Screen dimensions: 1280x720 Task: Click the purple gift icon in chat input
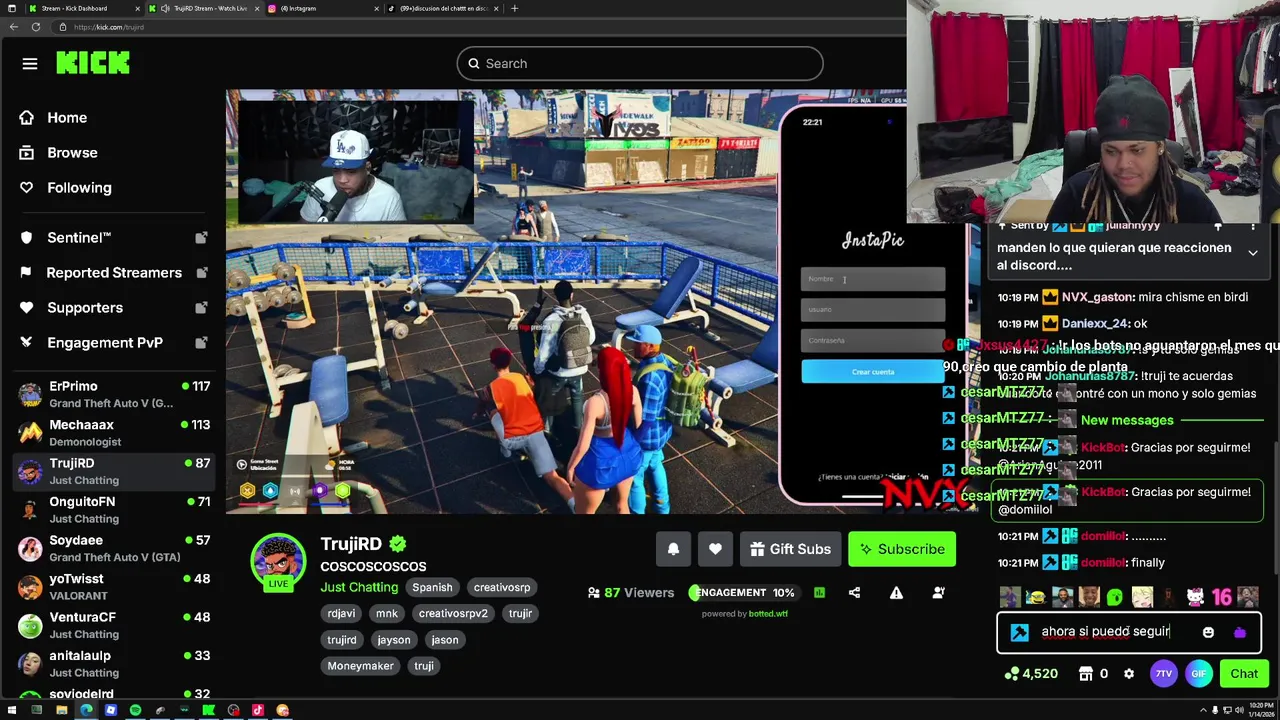(x=1240, y=632)
